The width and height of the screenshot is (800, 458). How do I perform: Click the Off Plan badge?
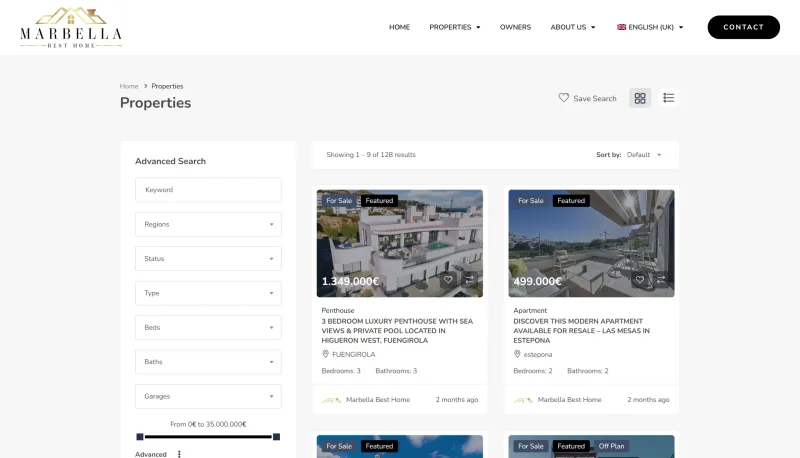pos(611,446)
